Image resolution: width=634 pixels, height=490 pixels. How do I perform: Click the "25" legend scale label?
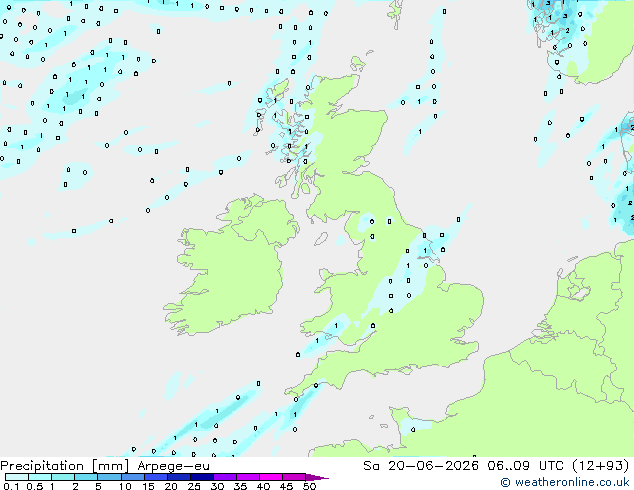[x=194, y=486]
